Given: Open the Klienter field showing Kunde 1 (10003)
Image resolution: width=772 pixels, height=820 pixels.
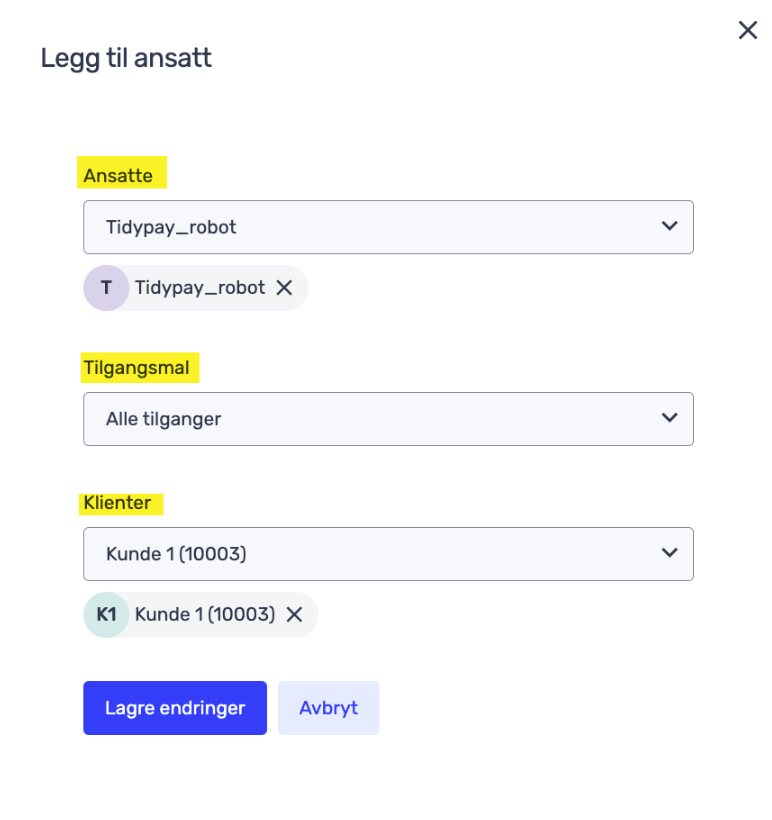Looking at the screenshot, I should pyautogui.click(x=388, y=554).
